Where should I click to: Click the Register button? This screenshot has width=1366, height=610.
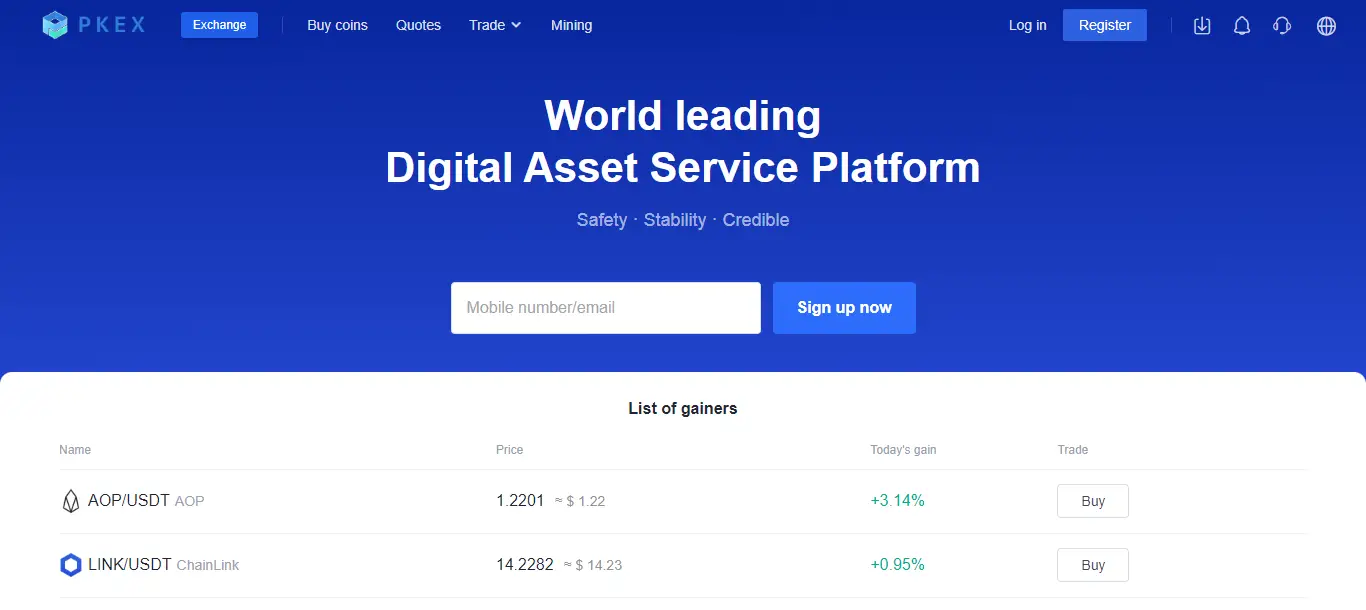(1104, 24)
